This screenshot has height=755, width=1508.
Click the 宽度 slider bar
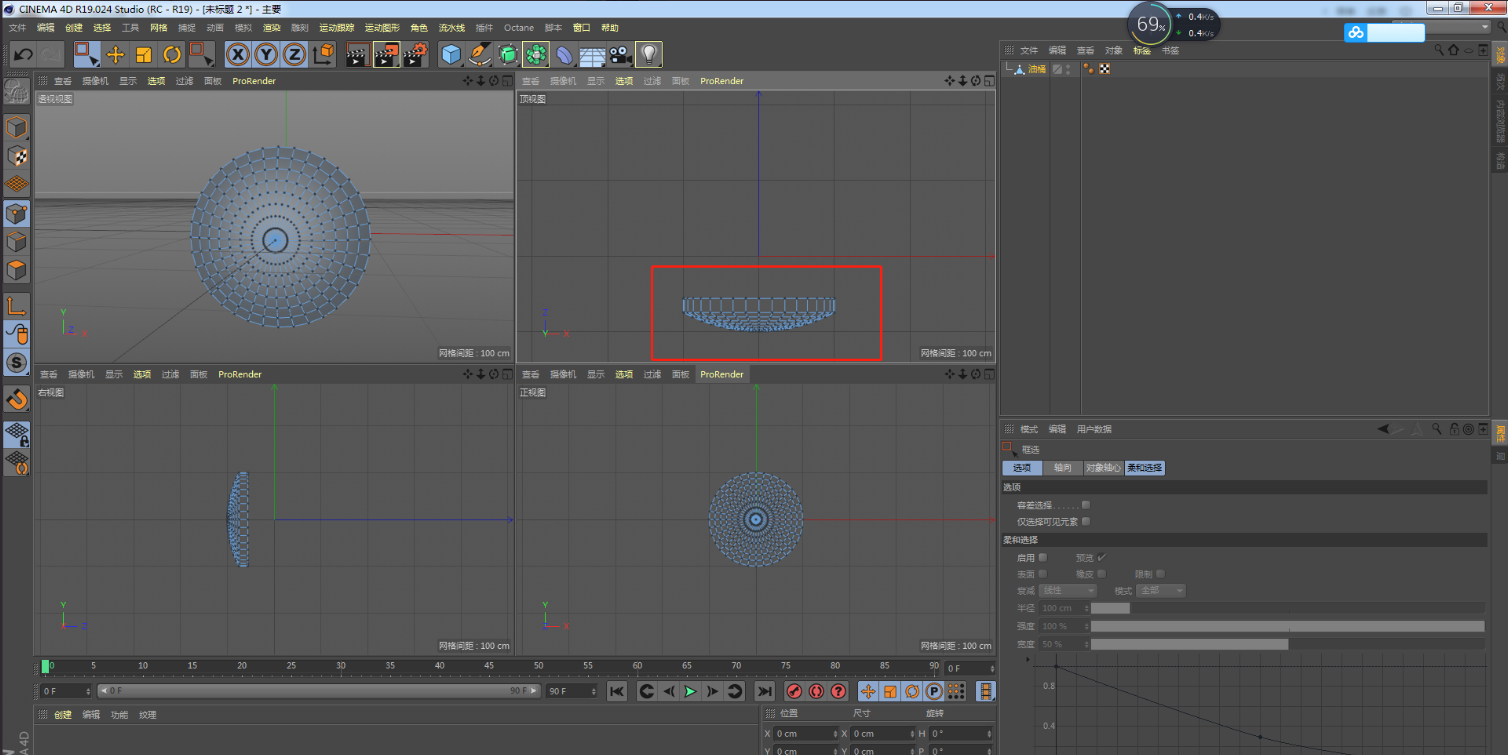(1288, 644)
